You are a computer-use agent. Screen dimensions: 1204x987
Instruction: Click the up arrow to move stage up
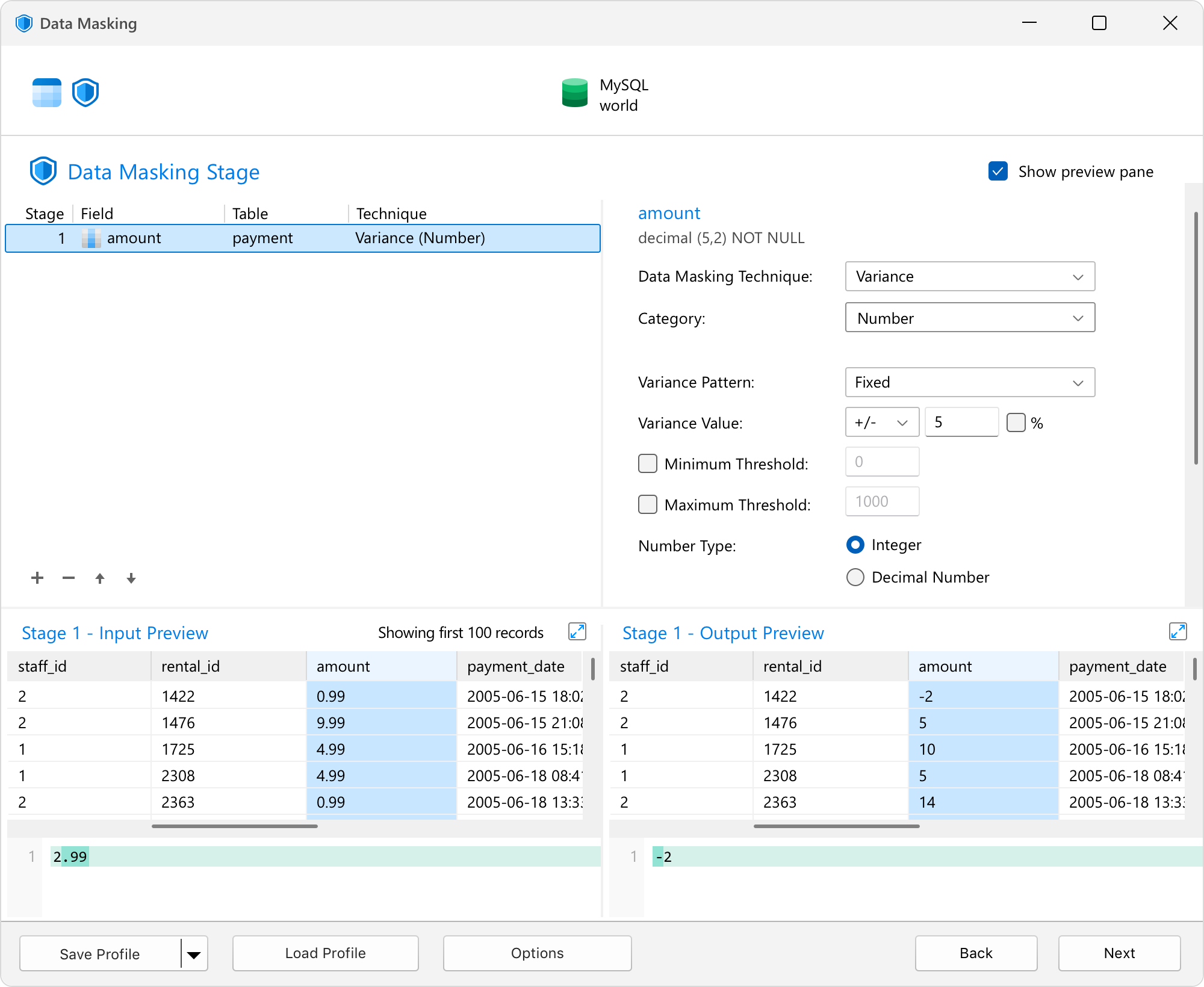(x=100, y=578)
